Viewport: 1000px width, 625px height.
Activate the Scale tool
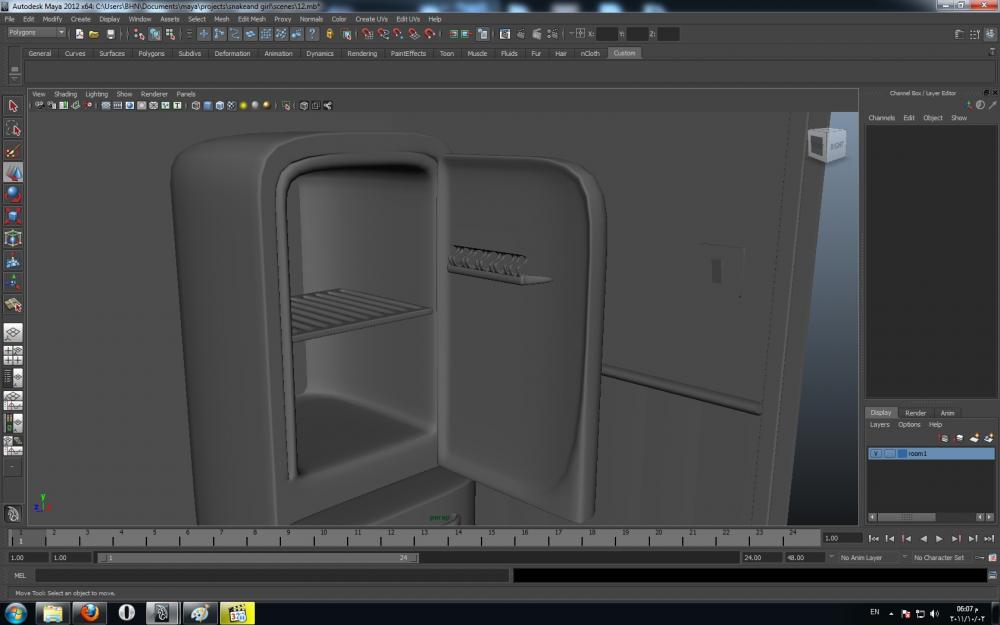pyautogui.click(x=13, y=216)
